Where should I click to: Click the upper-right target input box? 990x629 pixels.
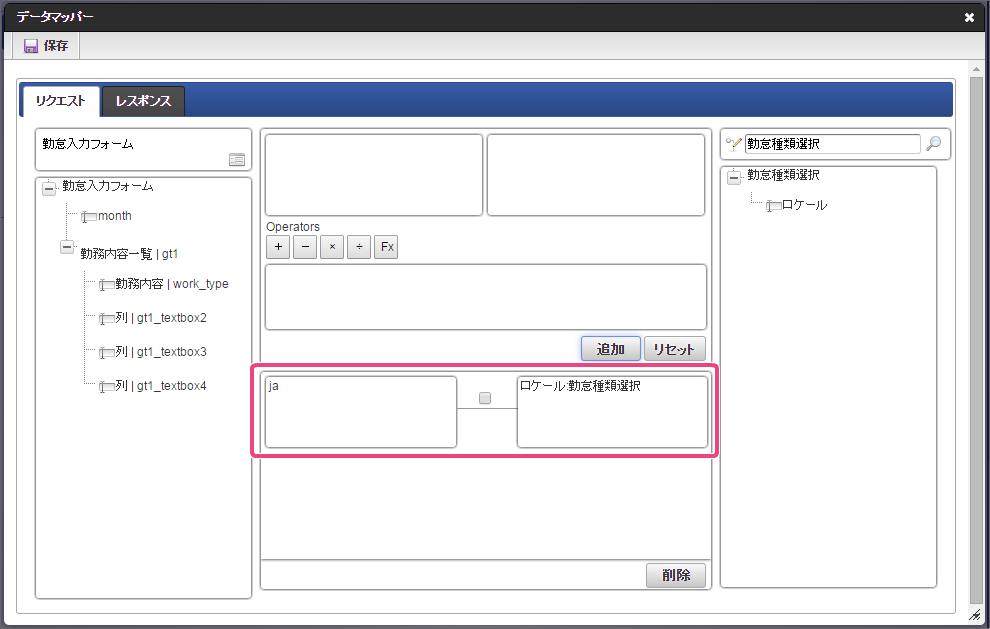pyautogui.click(x=596, y=175)
